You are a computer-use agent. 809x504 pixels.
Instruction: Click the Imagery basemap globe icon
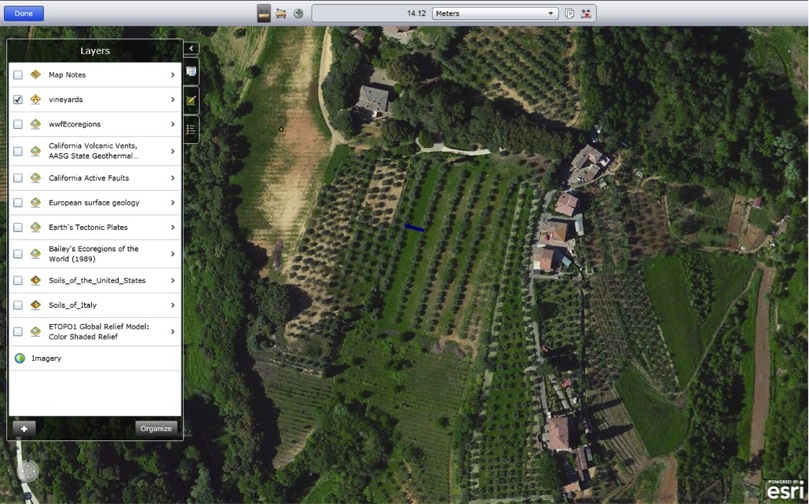click(x=20, y=359)
